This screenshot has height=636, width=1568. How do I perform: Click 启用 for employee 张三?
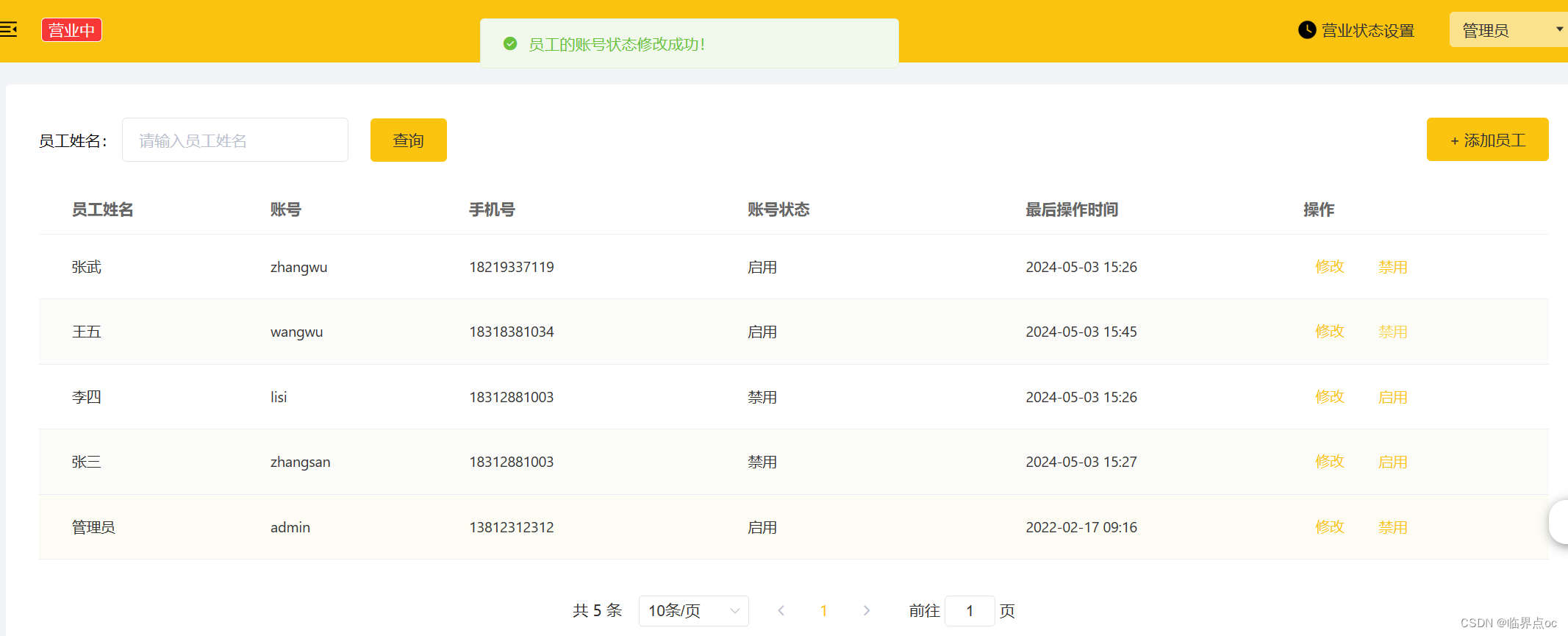pos(1392,462)
